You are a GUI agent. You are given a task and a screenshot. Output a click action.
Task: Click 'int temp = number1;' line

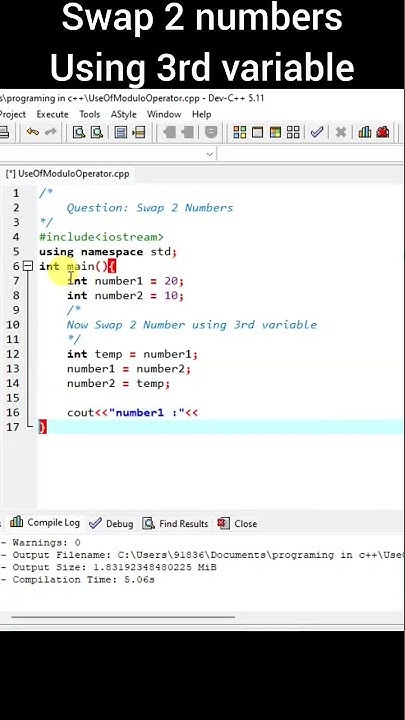point(132,354)
